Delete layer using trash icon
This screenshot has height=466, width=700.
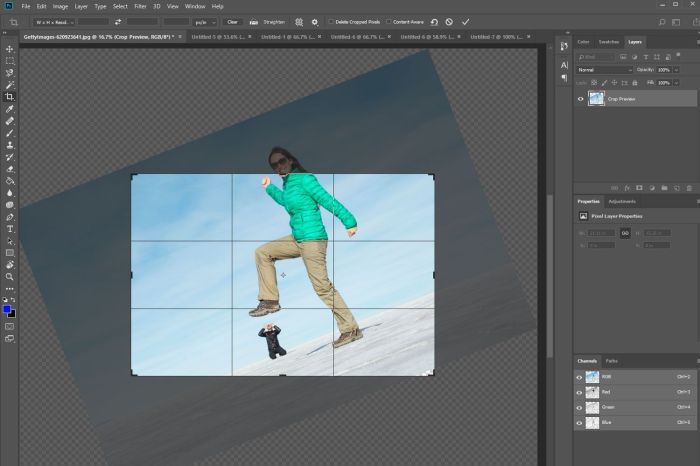coord(689,188)
